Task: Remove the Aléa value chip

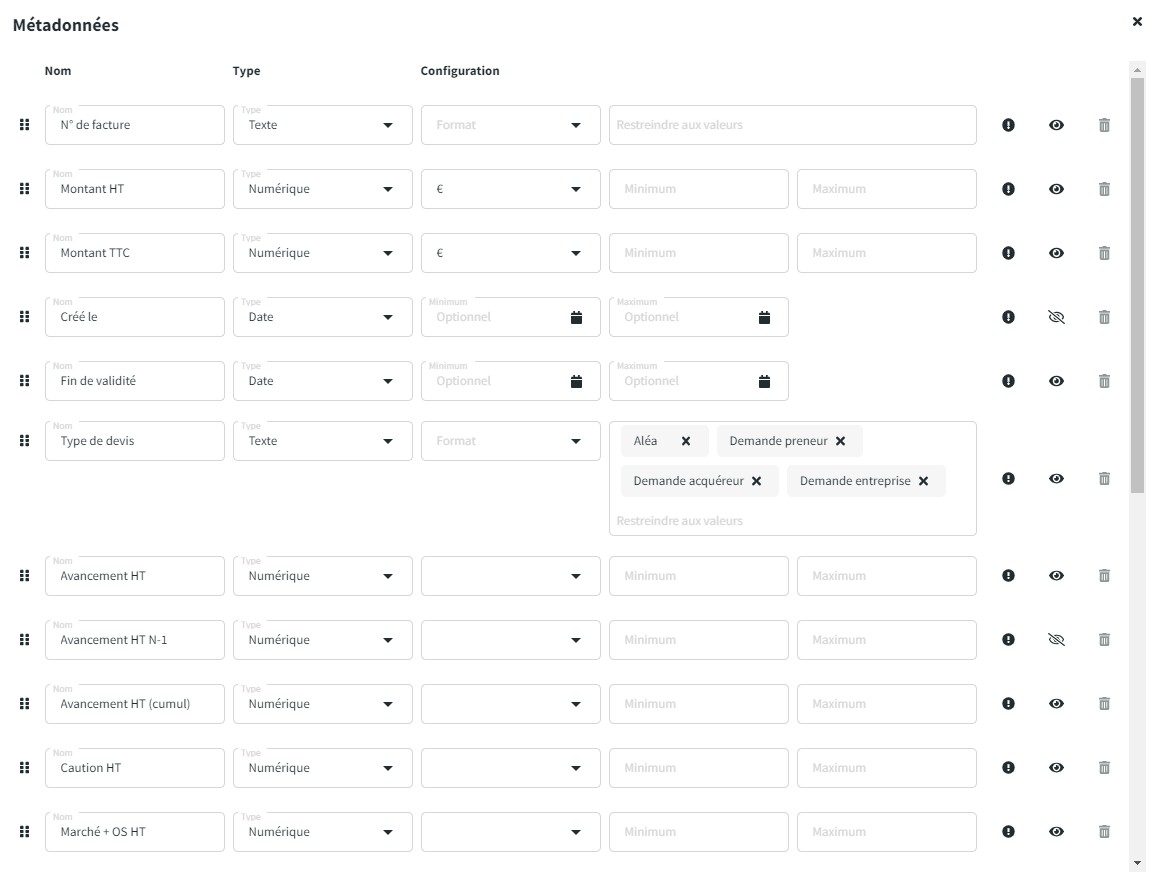Action: 686,441
